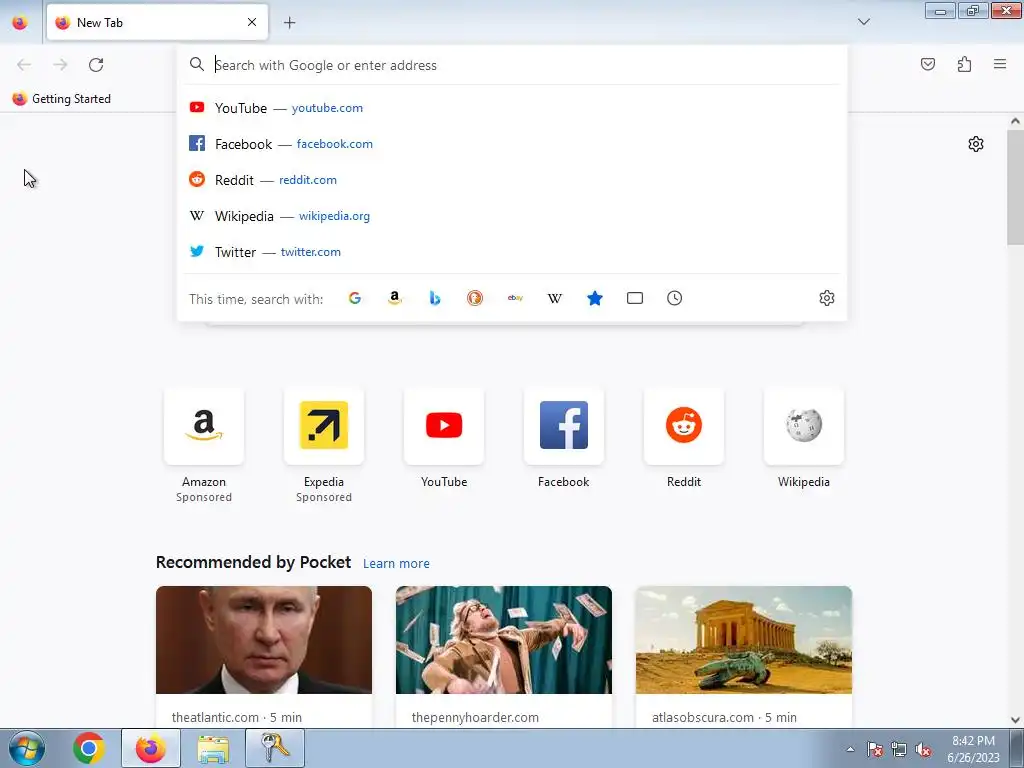
Task: Reload the current page
Action: [96, 65]
